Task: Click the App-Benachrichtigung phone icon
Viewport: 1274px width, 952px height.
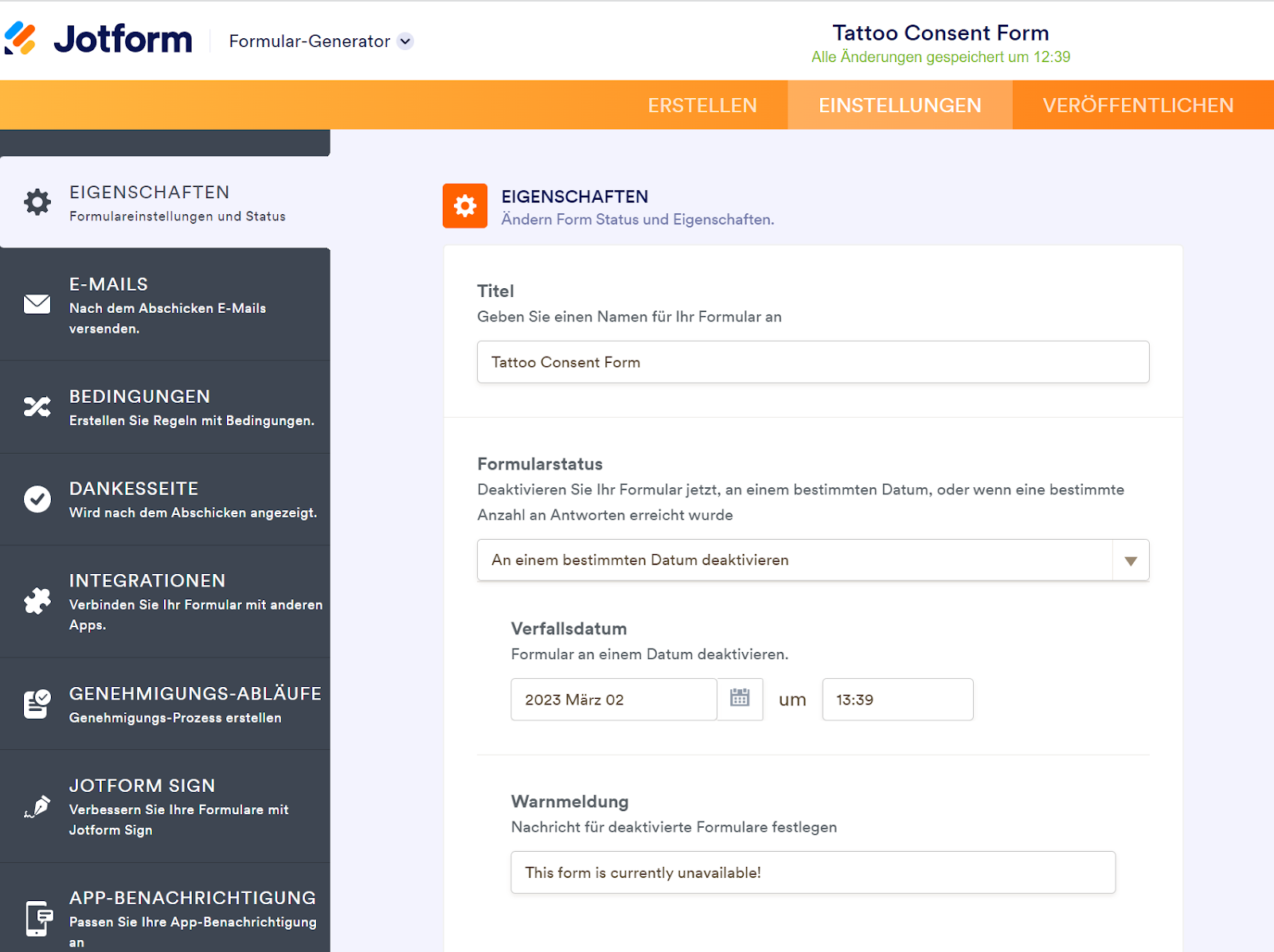Action: pos(37,919)
